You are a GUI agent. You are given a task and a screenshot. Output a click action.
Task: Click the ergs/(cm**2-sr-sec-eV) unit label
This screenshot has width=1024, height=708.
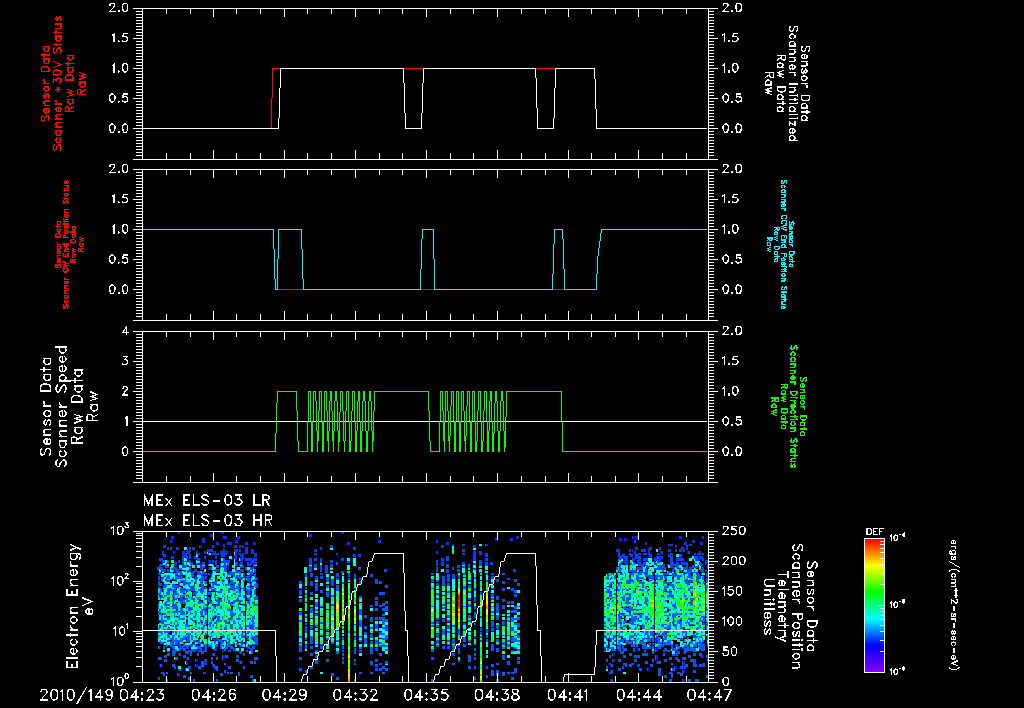coord(953,604)
